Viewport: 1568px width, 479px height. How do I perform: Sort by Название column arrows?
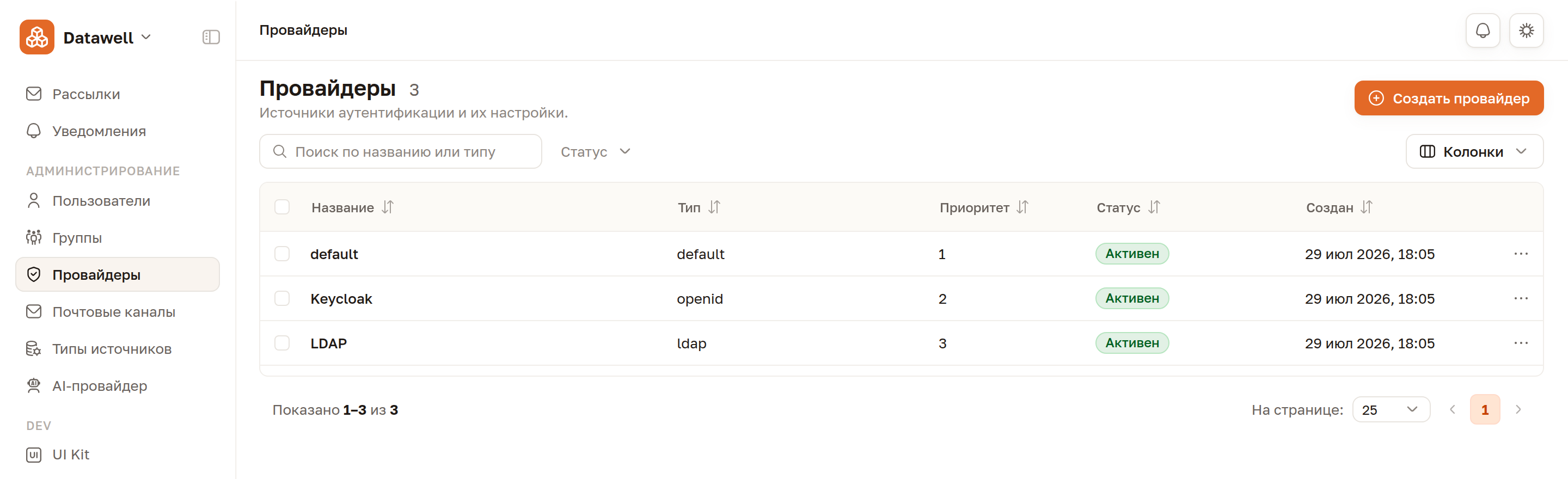[388, 207]
